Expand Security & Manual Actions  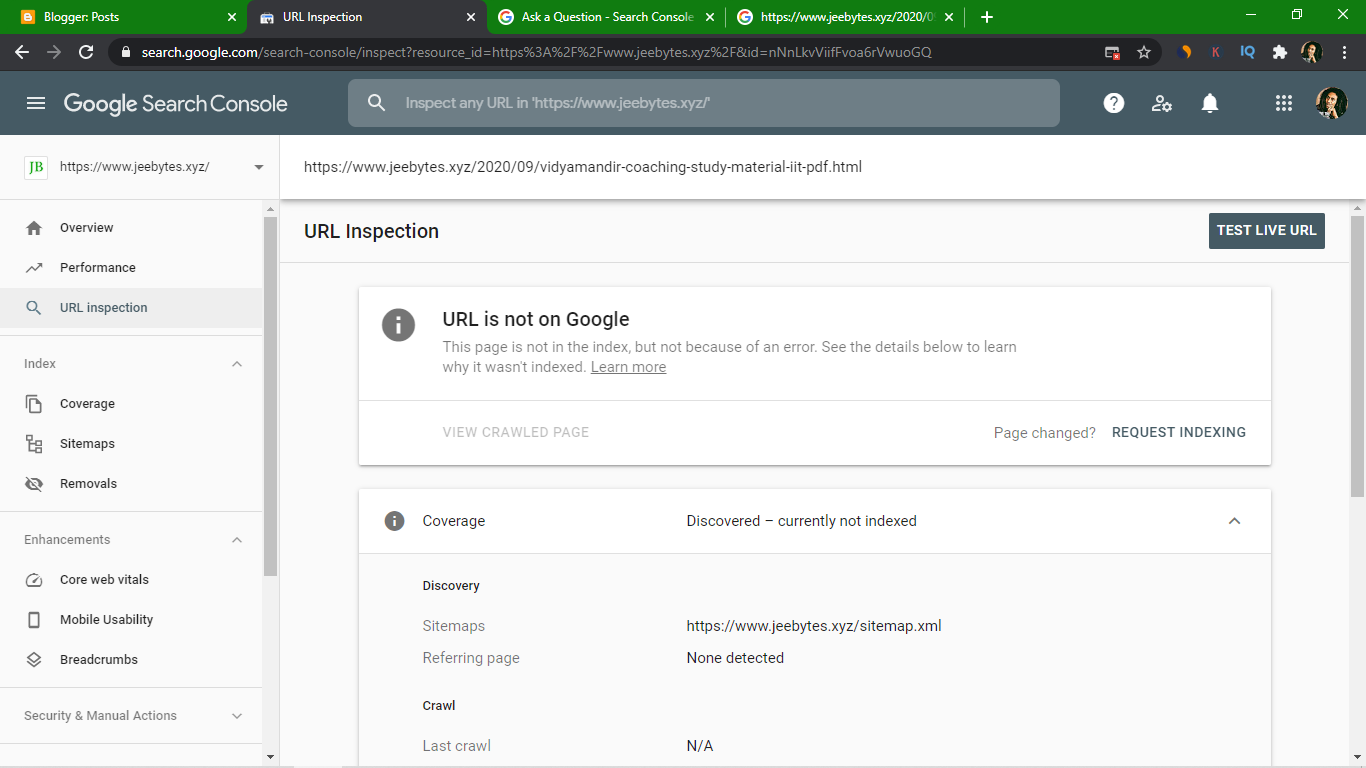point(237,715)
